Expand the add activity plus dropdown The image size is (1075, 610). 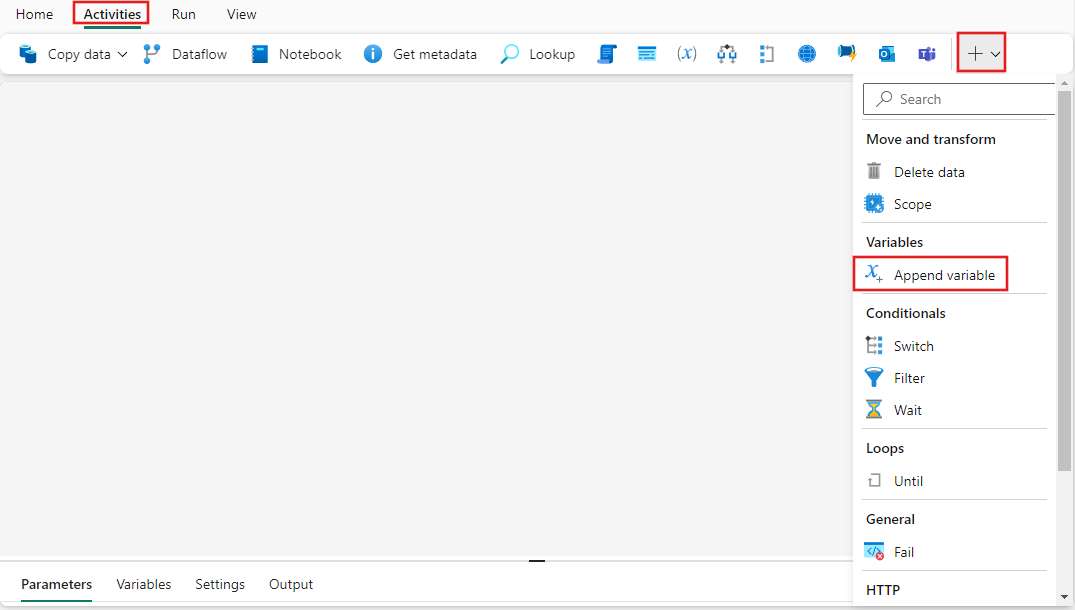993,53
